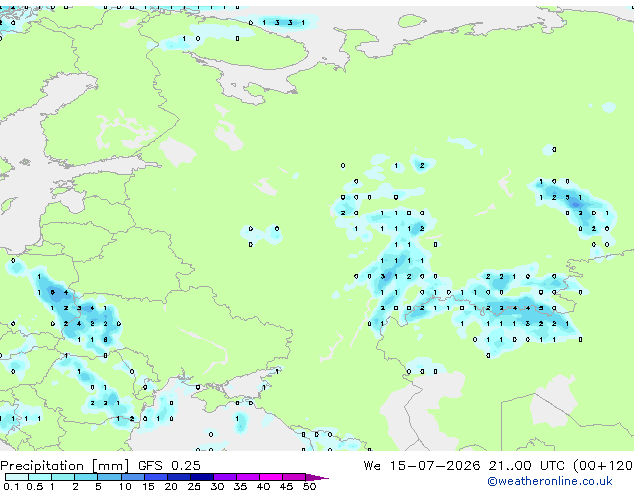Click the 0.1–0.5 mm legend color swatch
This screenshot has width=634, height=490.
17,477
